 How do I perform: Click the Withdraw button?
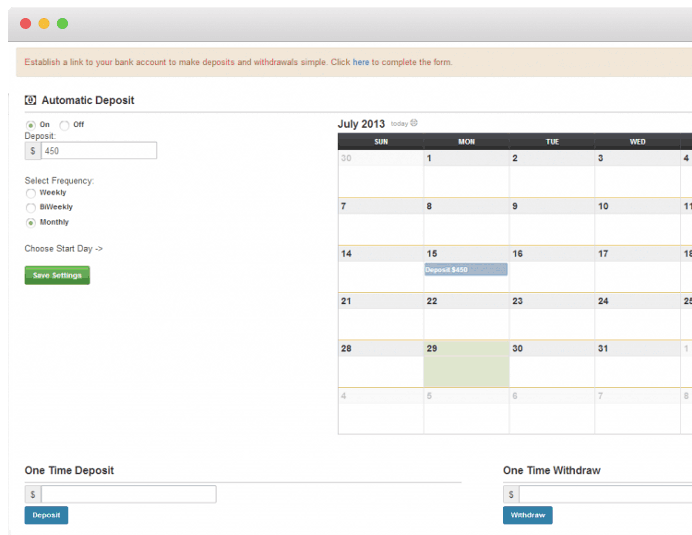point(528,515)
